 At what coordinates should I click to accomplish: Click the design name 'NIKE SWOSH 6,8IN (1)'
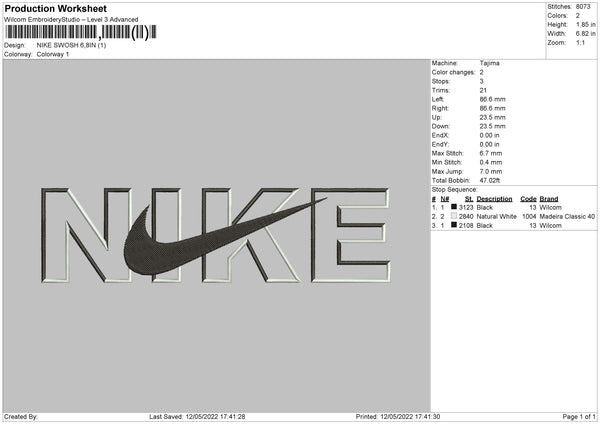pos(71,45)
